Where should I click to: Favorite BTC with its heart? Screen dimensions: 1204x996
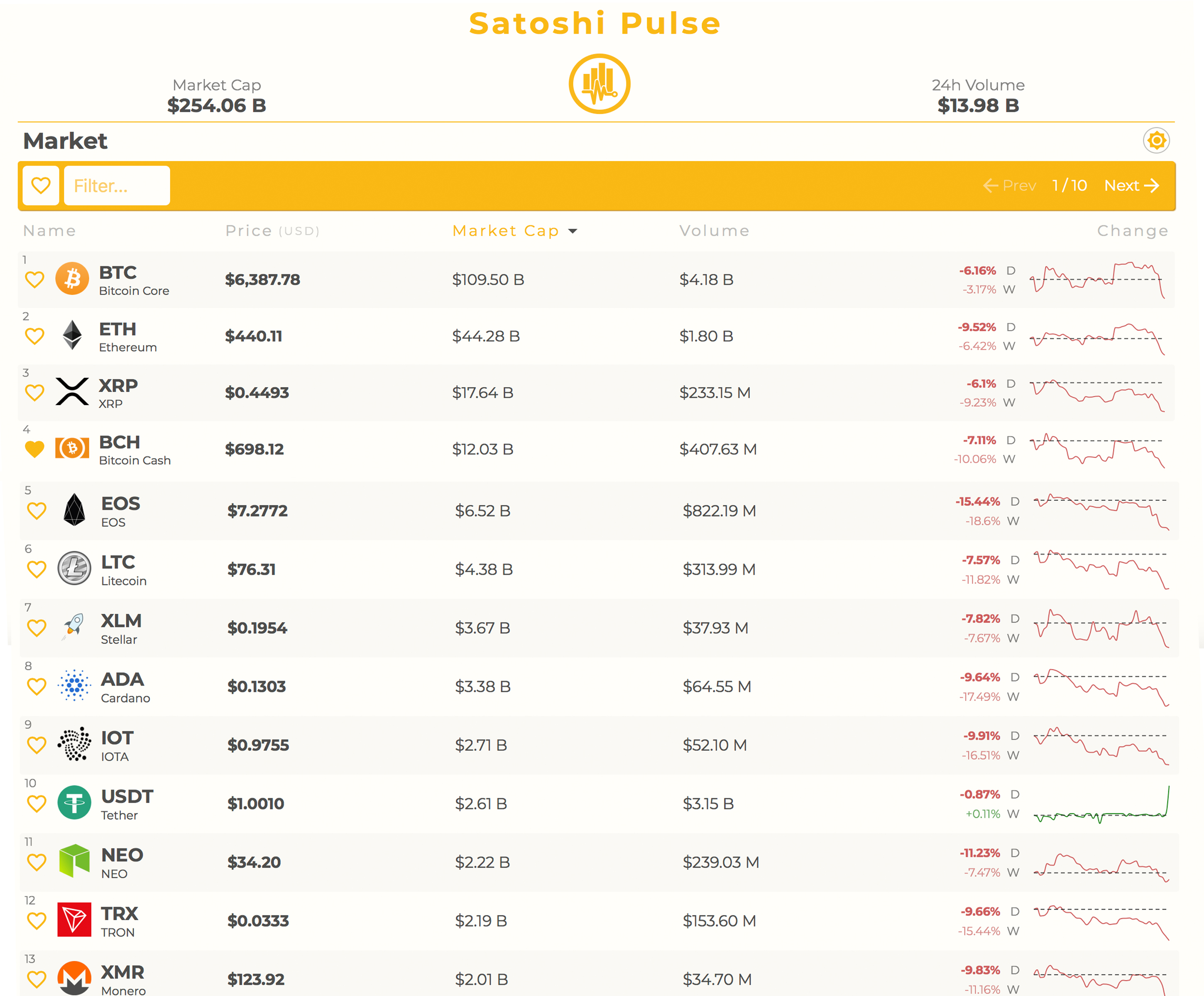[x=35, y=280]
